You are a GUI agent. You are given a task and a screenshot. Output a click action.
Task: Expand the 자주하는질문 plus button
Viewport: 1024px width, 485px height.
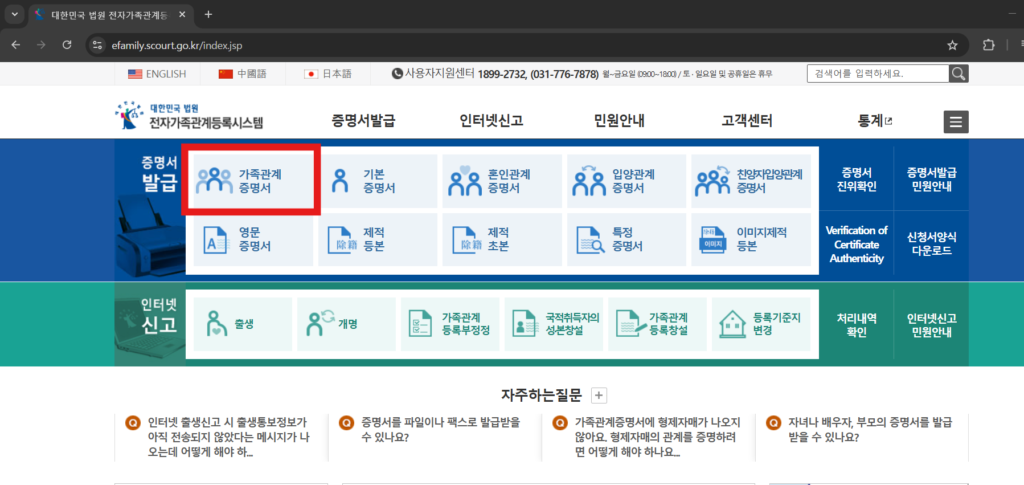[x=599, y=395]
